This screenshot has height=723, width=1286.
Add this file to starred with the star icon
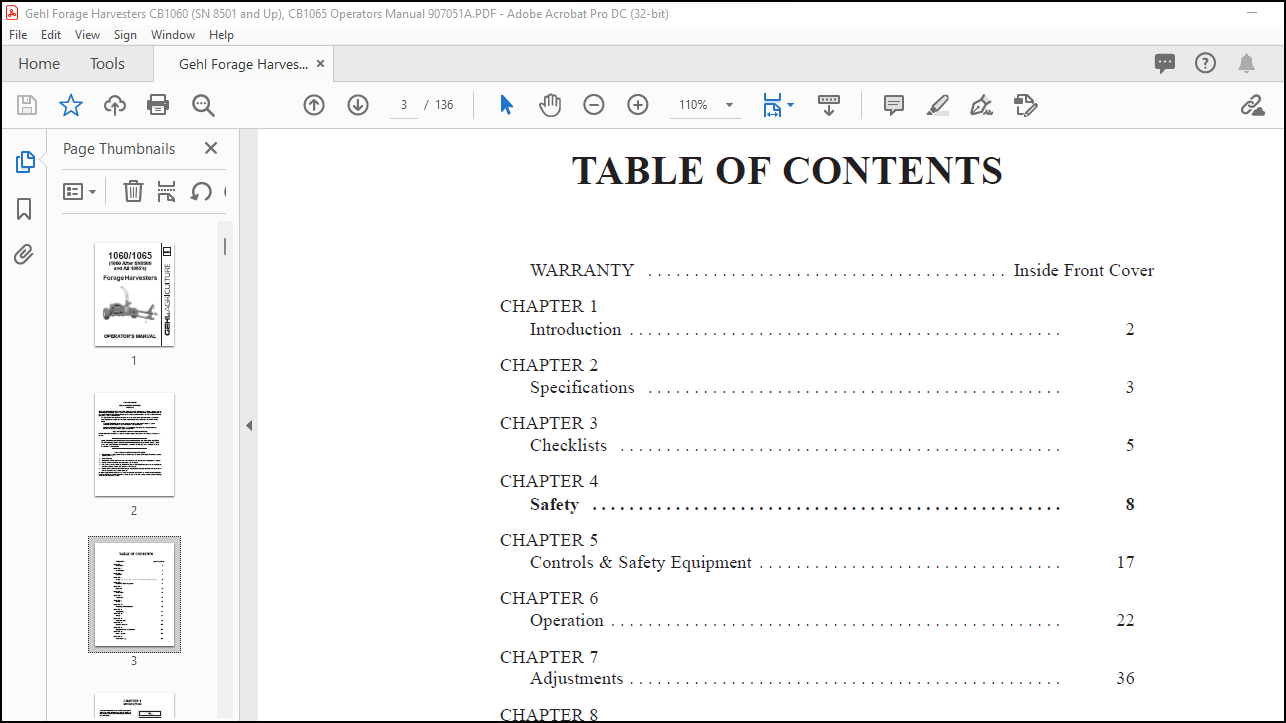[71, 105]
